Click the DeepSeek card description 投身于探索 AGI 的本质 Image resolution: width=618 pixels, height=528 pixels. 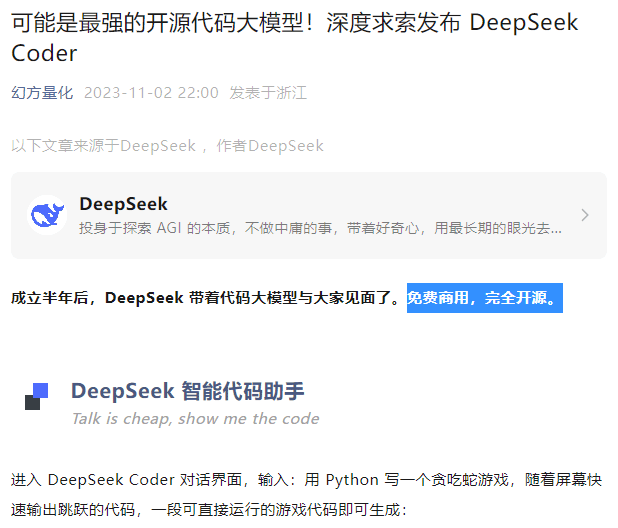click(x=320, y=228)
